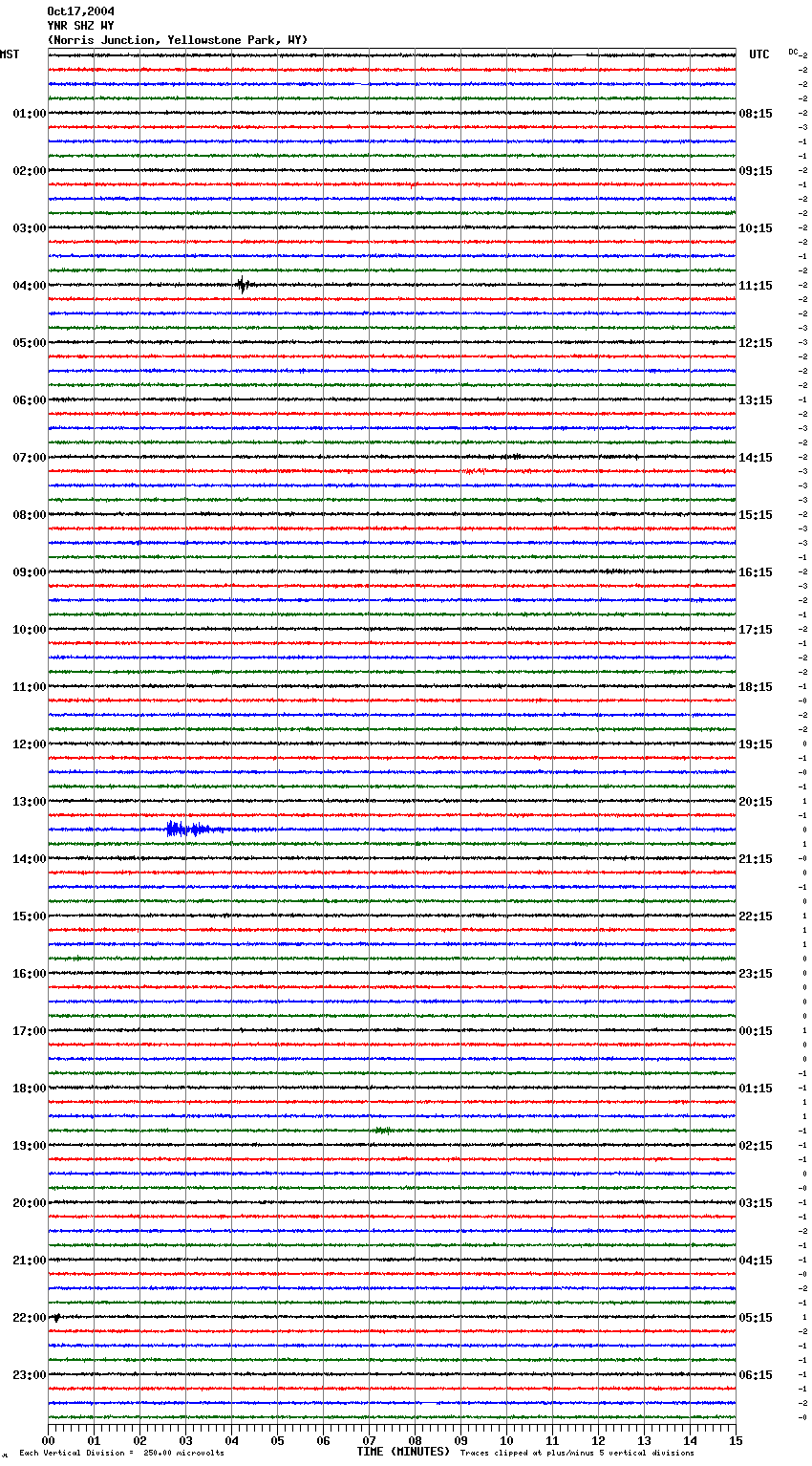The width and height of the screenshot is (812, 1466).
Task: Click "Each Vertical Division = 250.00 microvolts" note
Action: (121, 1453)
